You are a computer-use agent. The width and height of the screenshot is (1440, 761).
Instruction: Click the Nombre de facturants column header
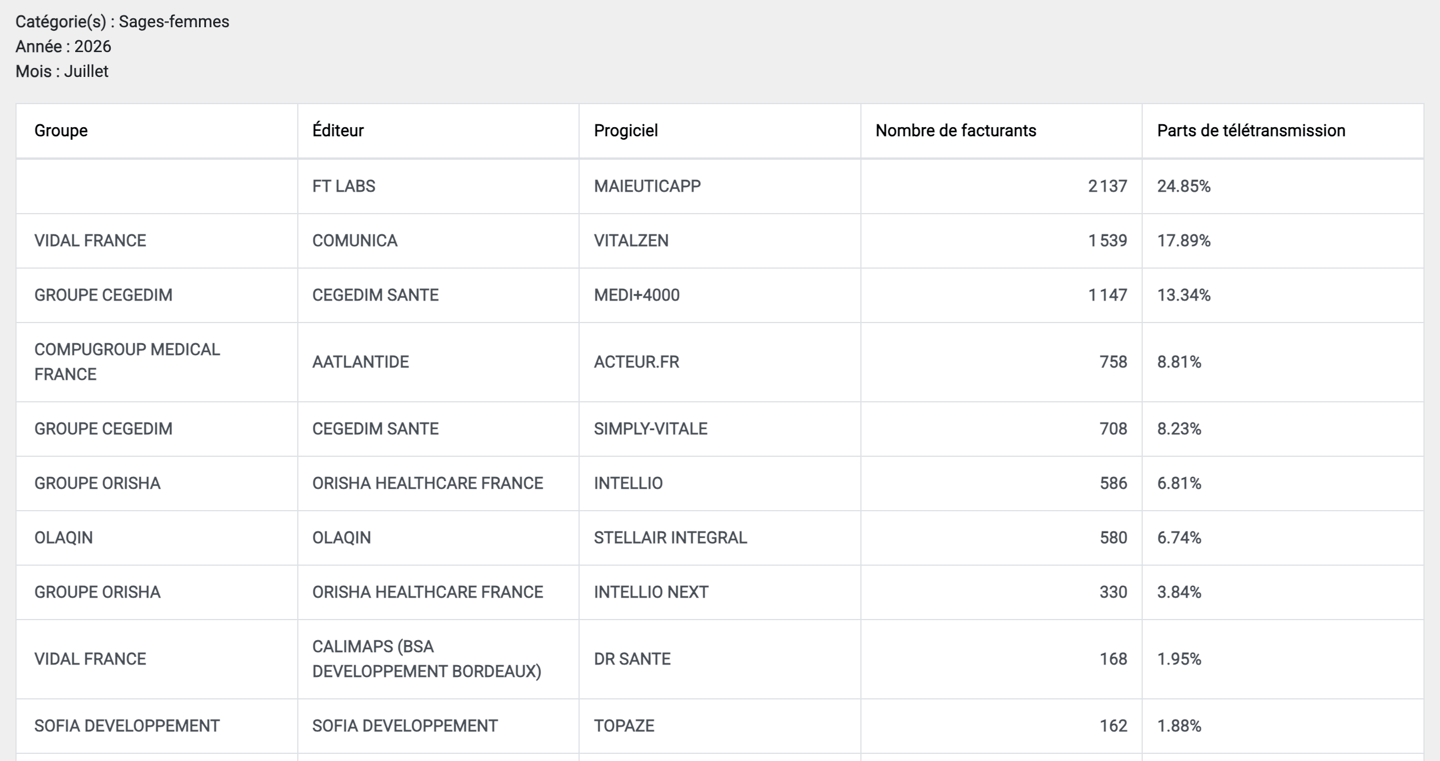pyautogui.click(x=1001, y=131)
